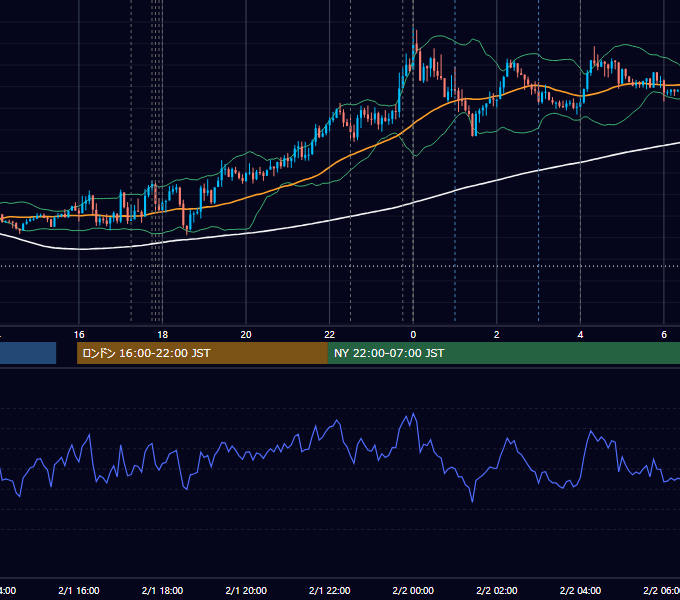This screenshot has width=680, height=600.
Task: Click the upper axis label 4
Action: coord(580,335)
